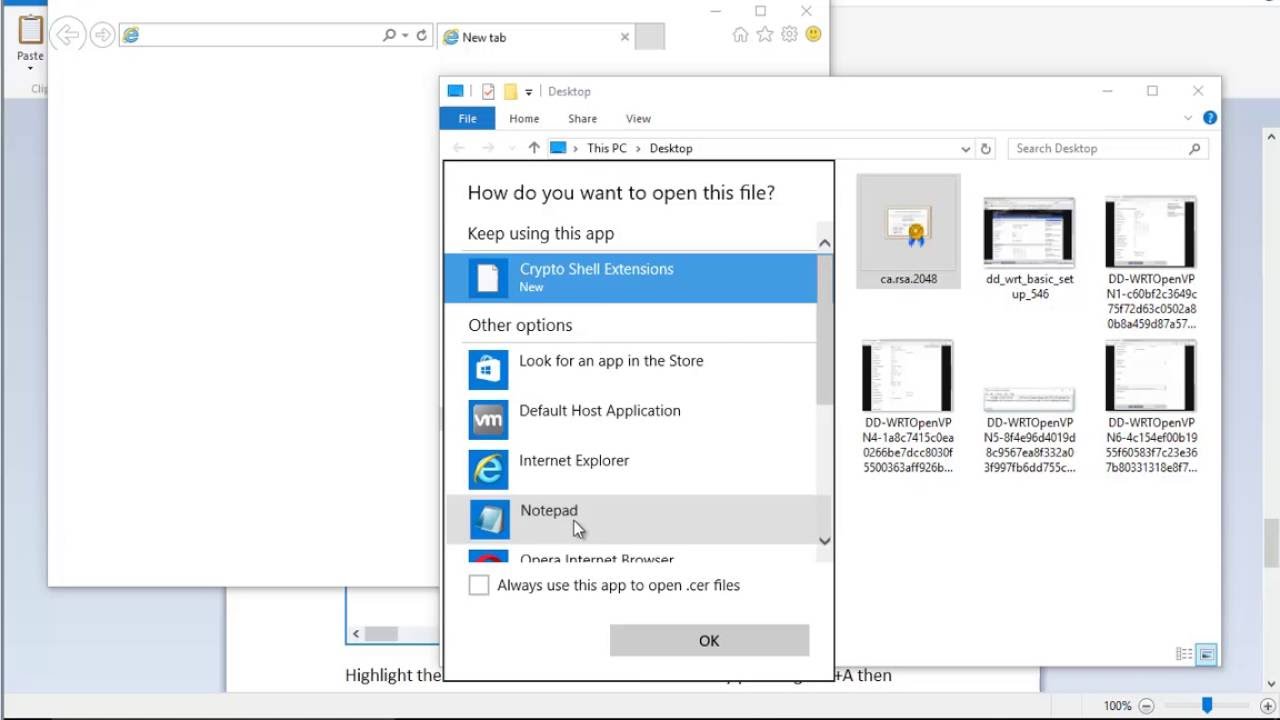Click Desktop in address breadcrumb
This screenshot has height=720, width=1280.
pos(671,148)
